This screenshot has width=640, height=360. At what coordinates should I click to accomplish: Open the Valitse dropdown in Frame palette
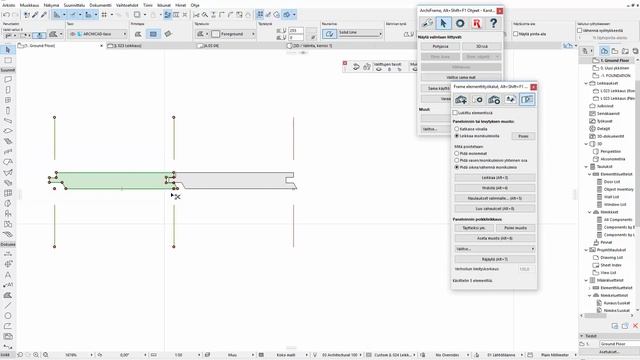[495, 249]
